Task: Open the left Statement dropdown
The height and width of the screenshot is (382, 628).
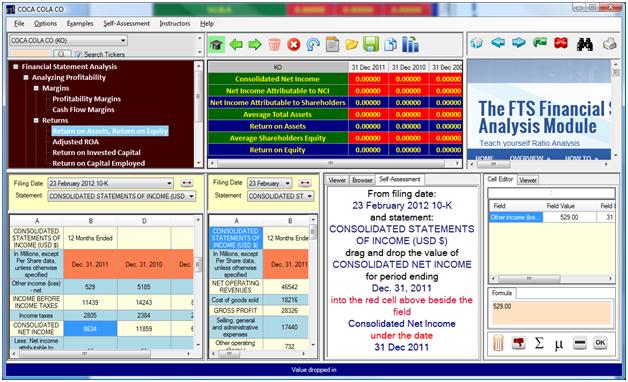Action: point(191,196)
